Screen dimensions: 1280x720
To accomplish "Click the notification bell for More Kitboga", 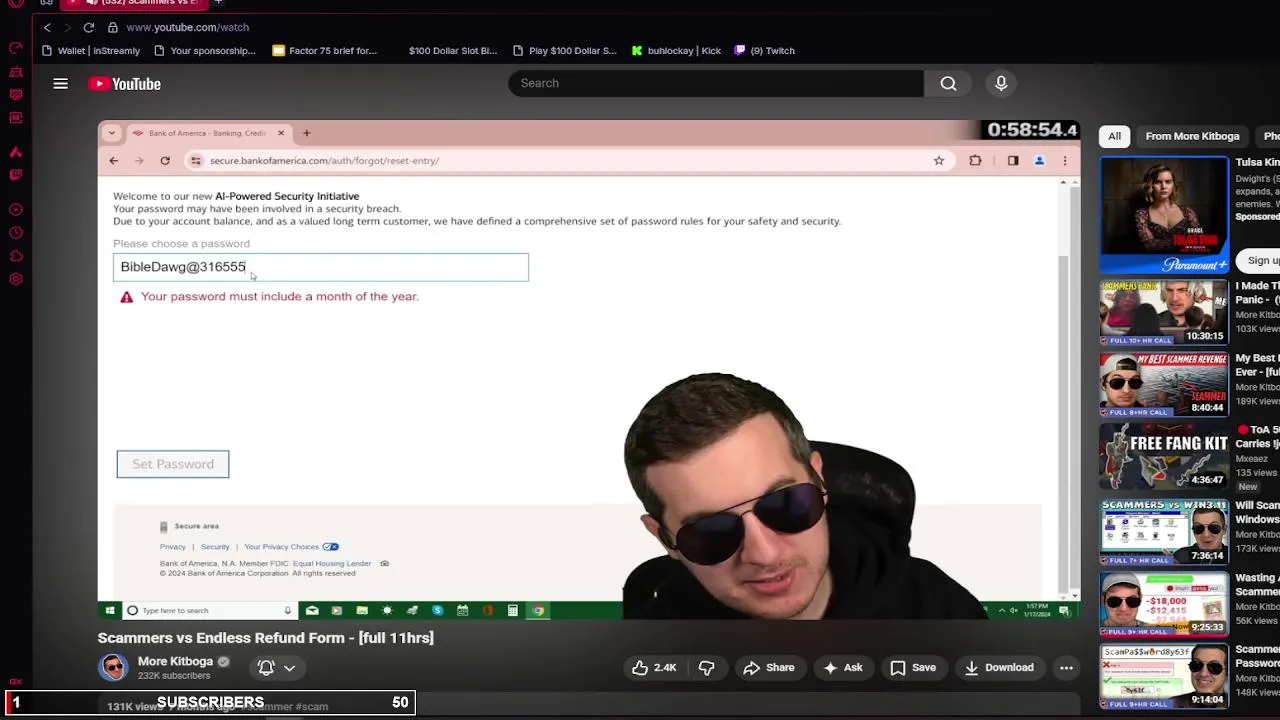I will pos(266,667).
